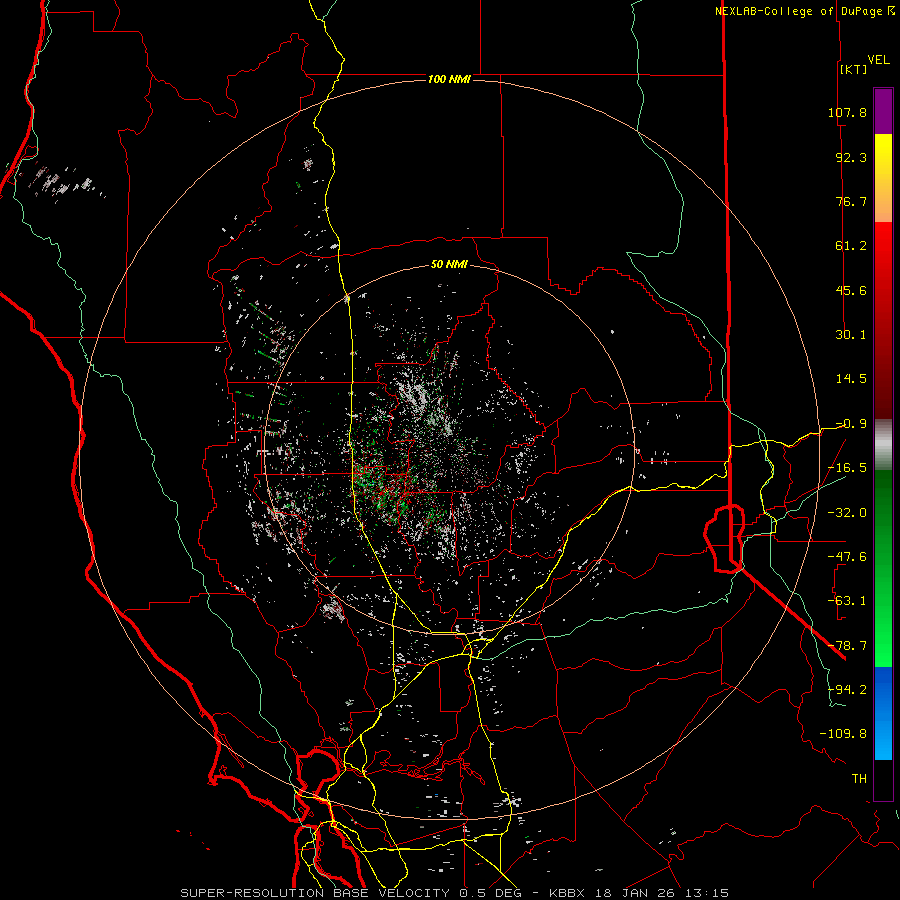Image resolution: width=900 pixels, height=900 pixels.
Task: Select the -109.8 value on the scale
Action: click(x=843, y=734)
